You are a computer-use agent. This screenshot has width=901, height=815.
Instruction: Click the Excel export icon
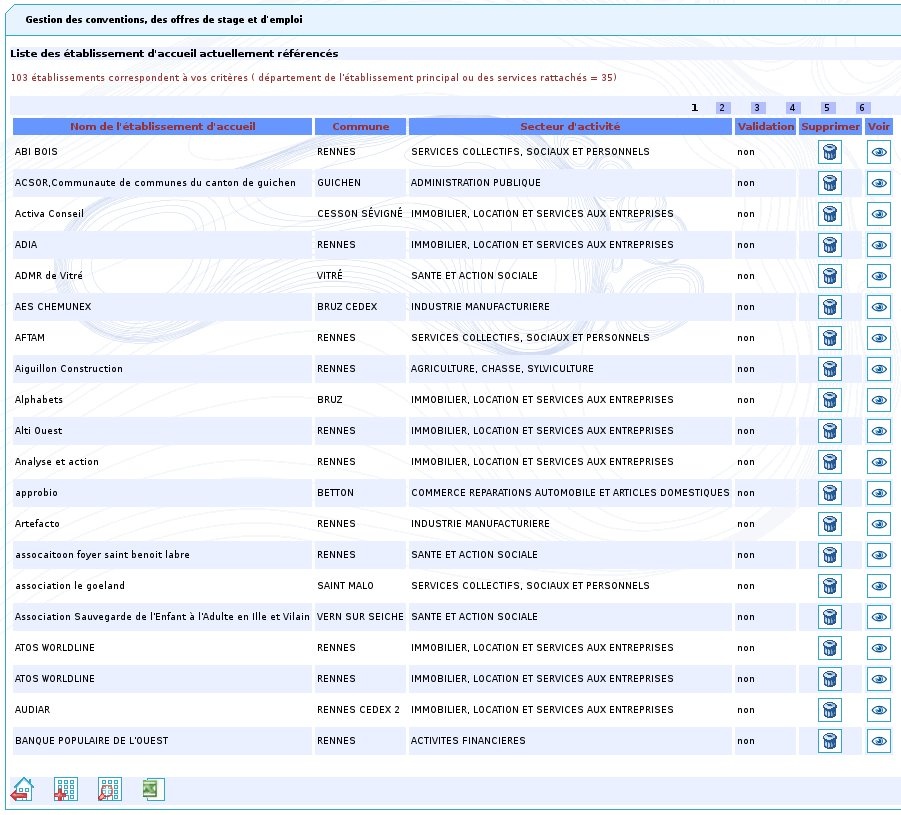(153, 789)
